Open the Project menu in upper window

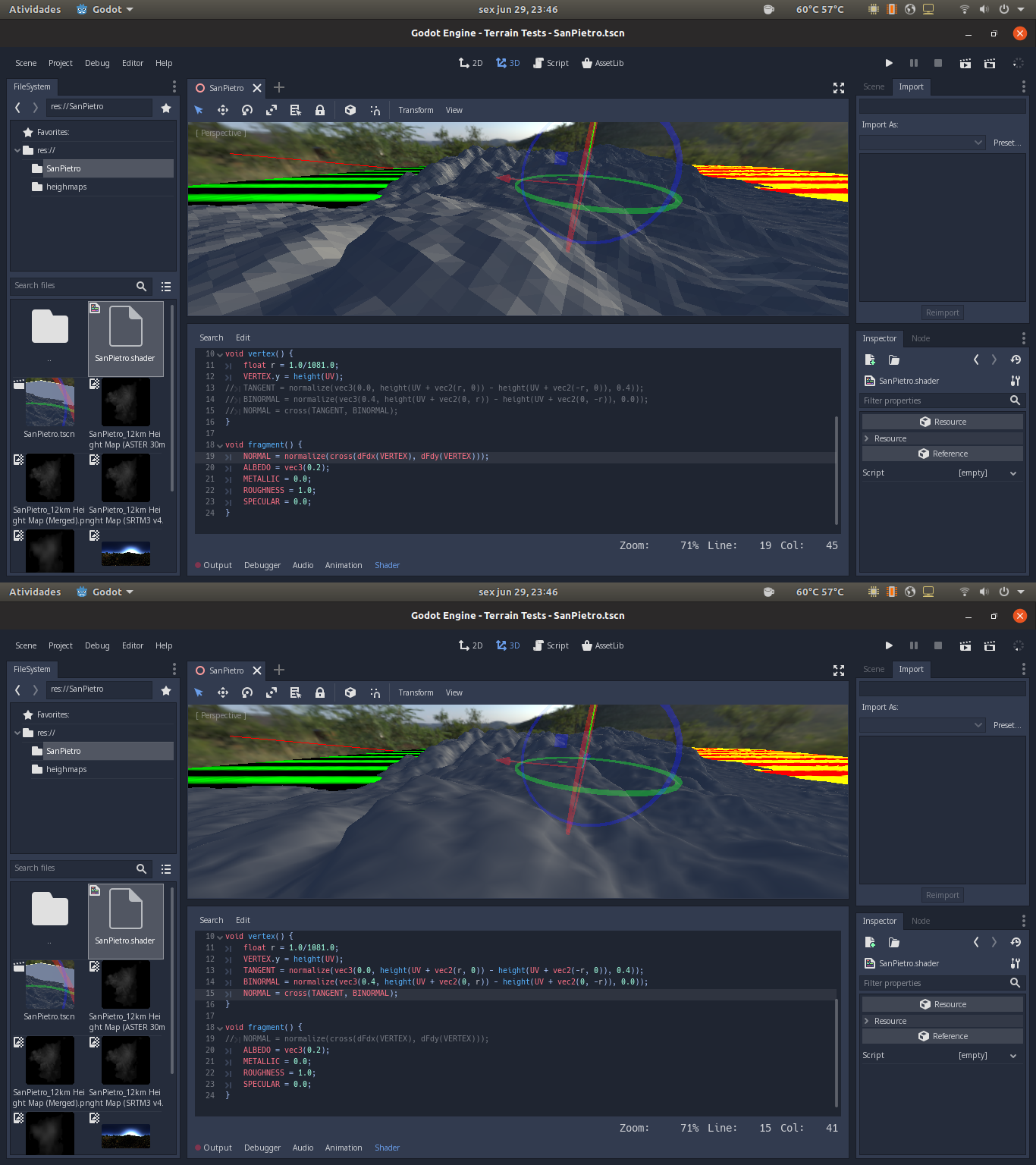tap(61, 63)
